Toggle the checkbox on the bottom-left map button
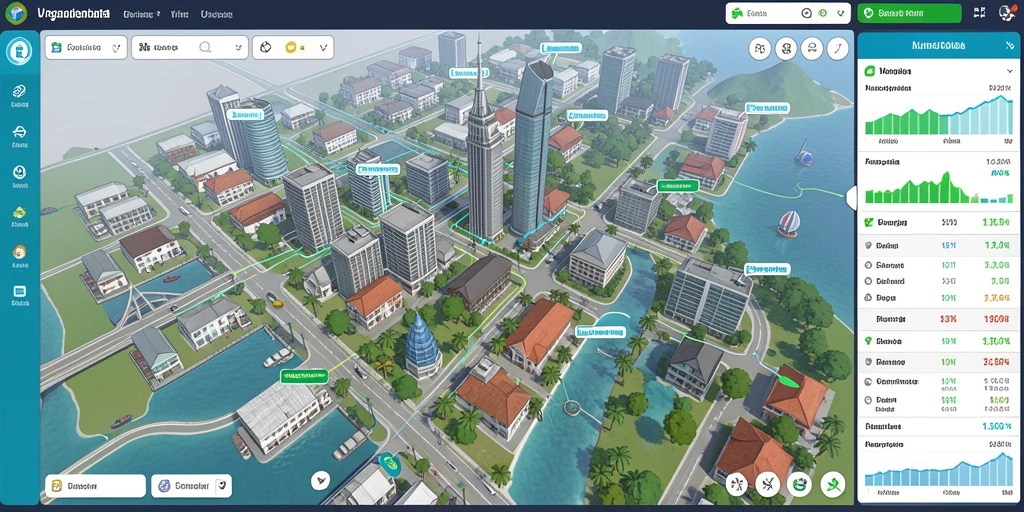Screen dimensions: 1024x512 tap(223, 486)
